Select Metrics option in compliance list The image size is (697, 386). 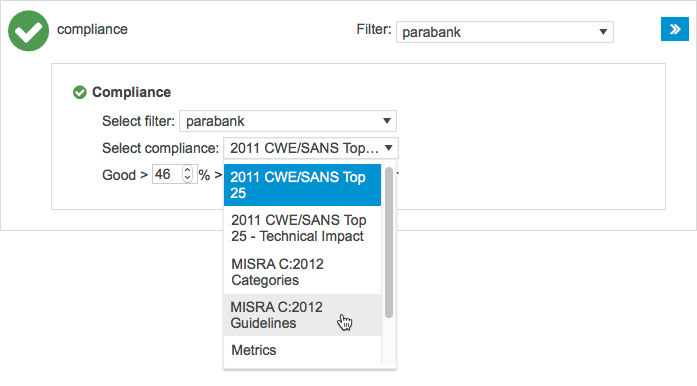(x=302, y=350)
